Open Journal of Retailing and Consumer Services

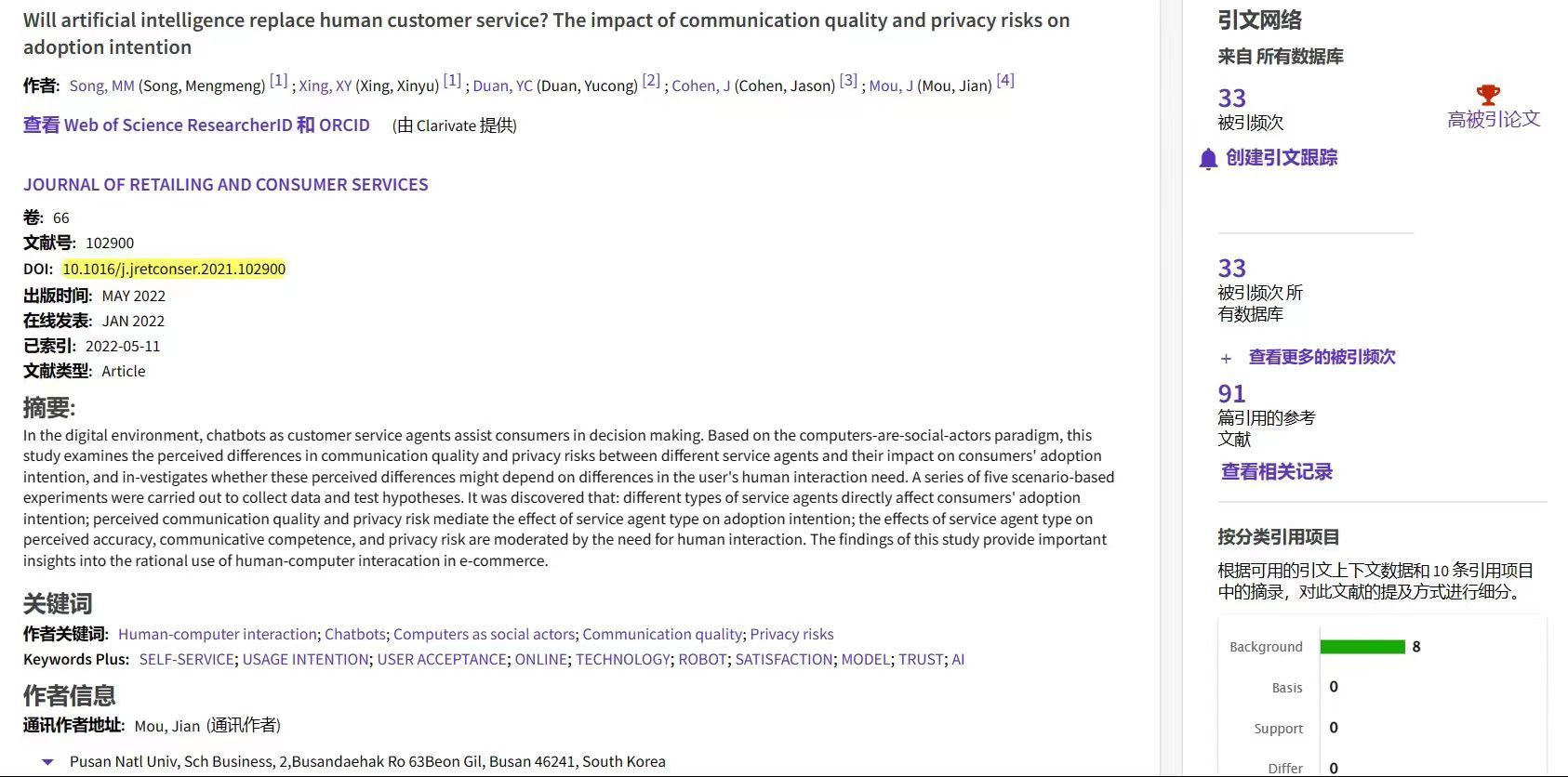tap(226, 185)
